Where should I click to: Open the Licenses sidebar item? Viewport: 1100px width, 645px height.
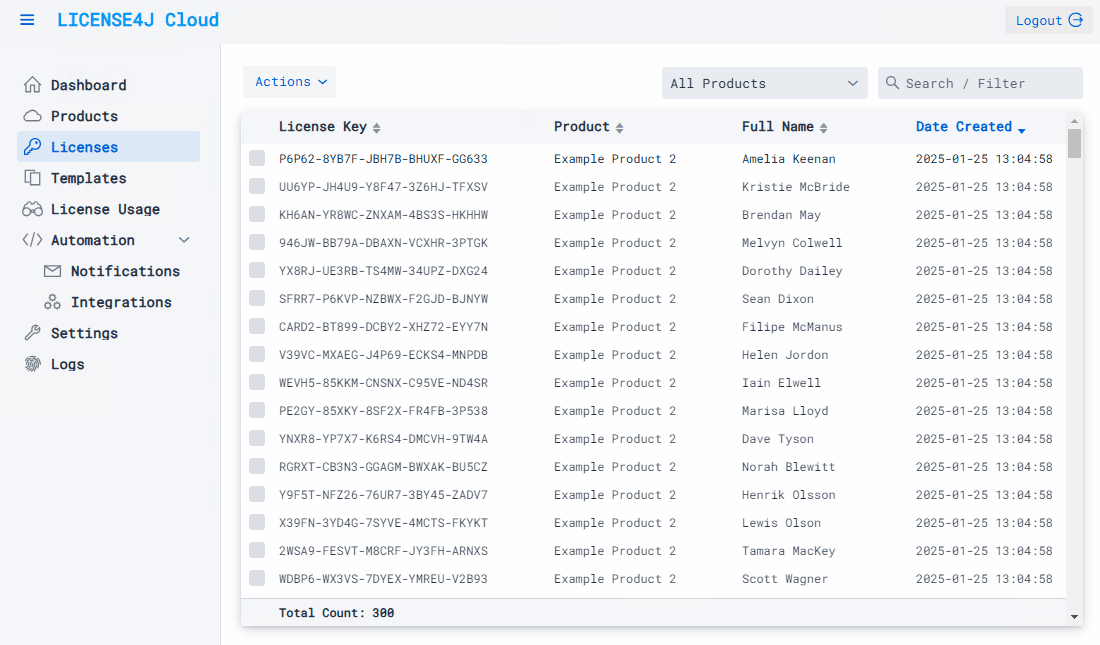84,147
